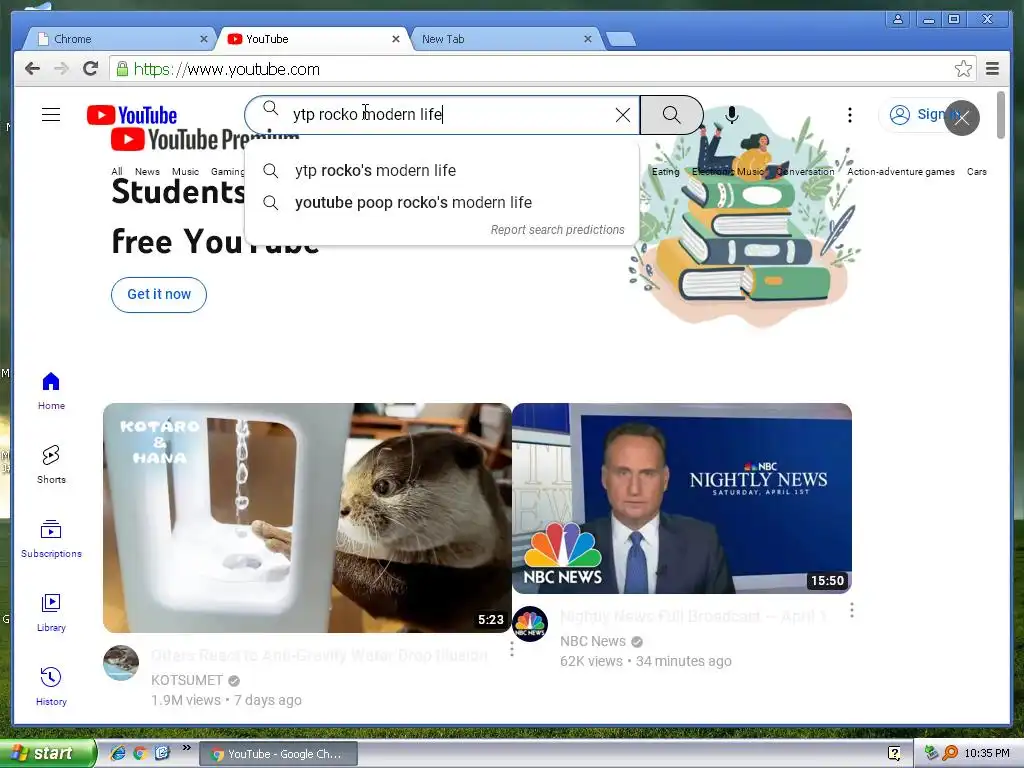Click Report search predictions
1024x768 pixels.
click(557, 230)
